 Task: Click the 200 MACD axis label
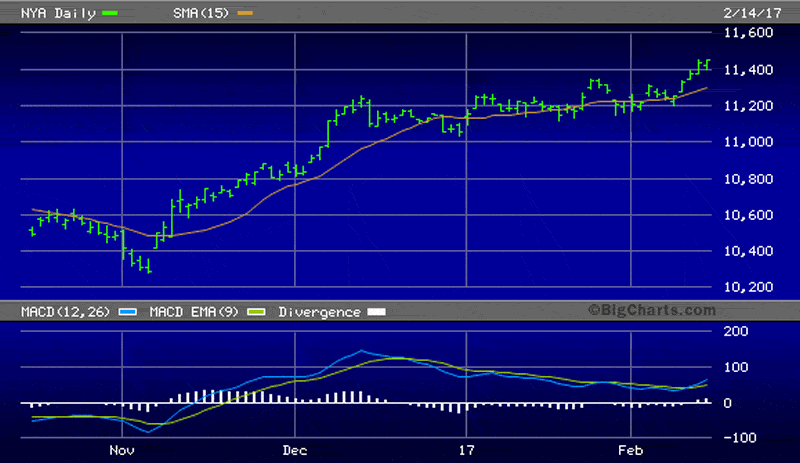(x=734, y=330)
